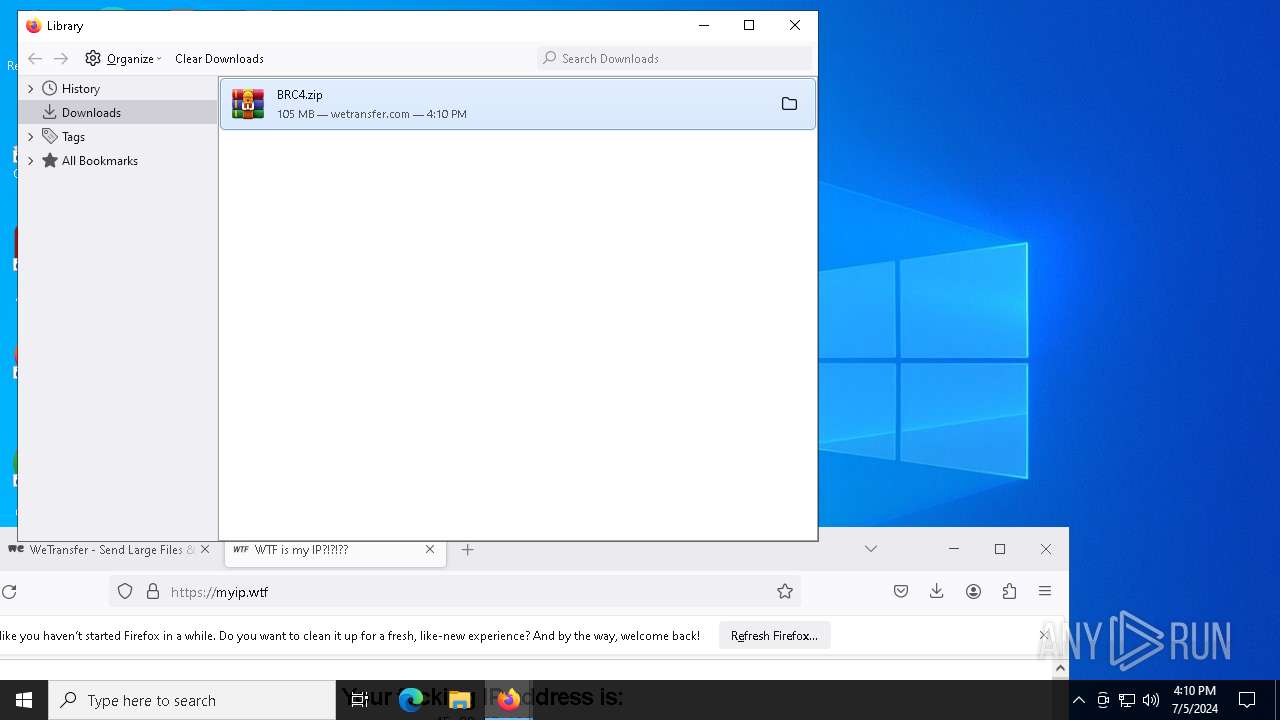Go back in Library window
The width and height of the screenshot is (1280, 720).
click(35, 58)
